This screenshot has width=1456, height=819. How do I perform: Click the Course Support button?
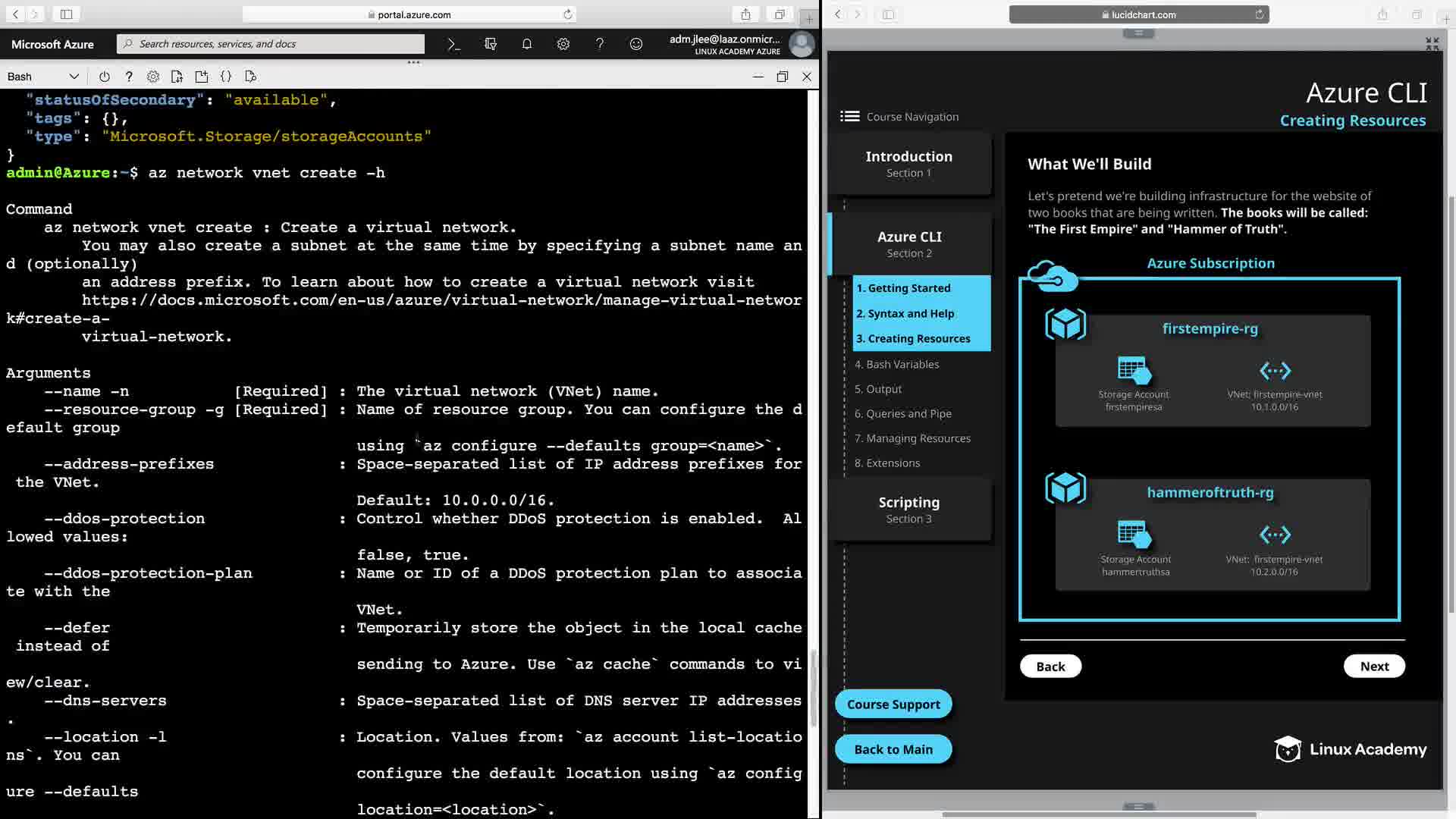[x=893, y=704]
